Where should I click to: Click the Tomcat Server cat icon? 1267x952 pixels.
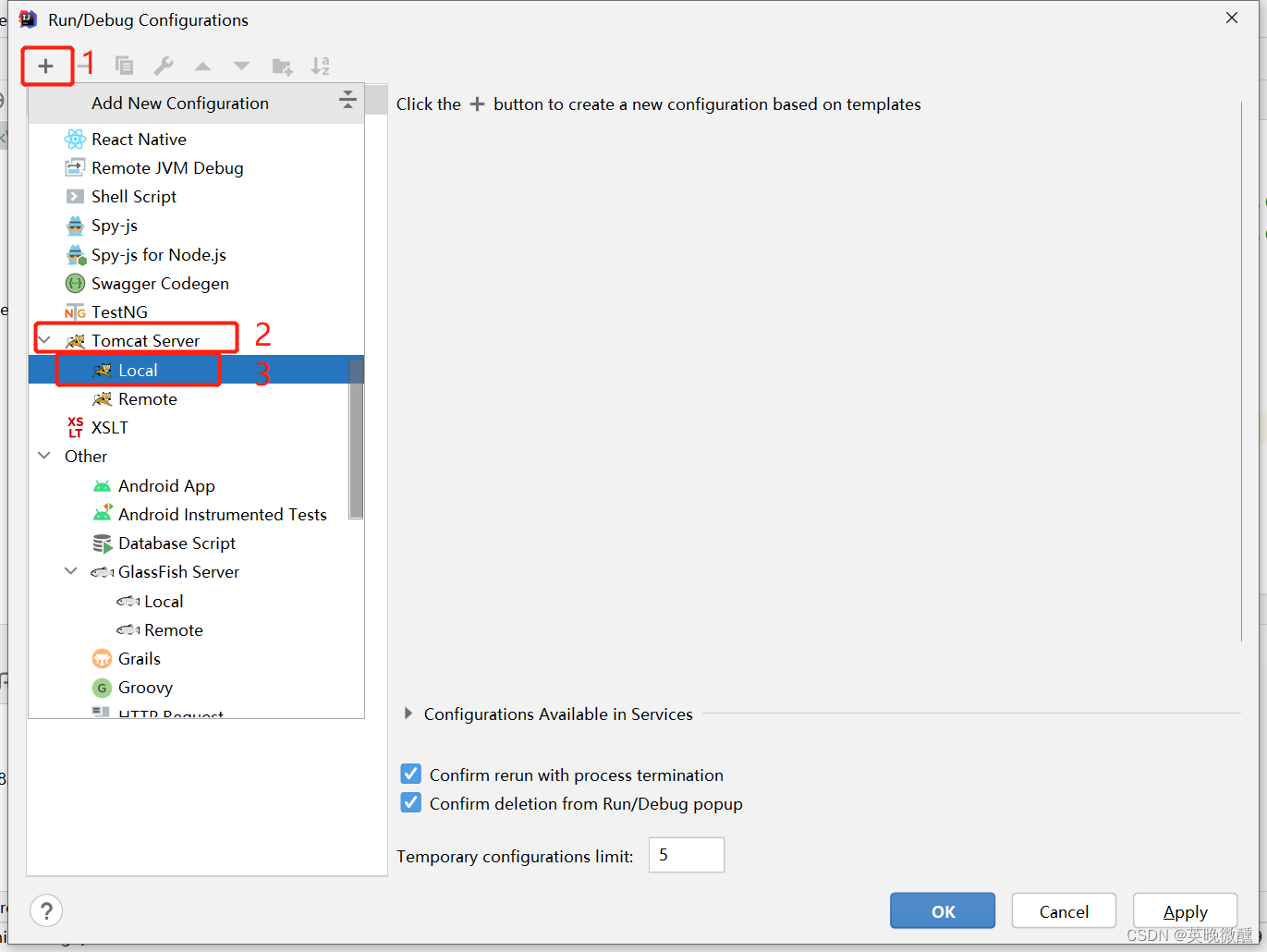click(75, 341)
